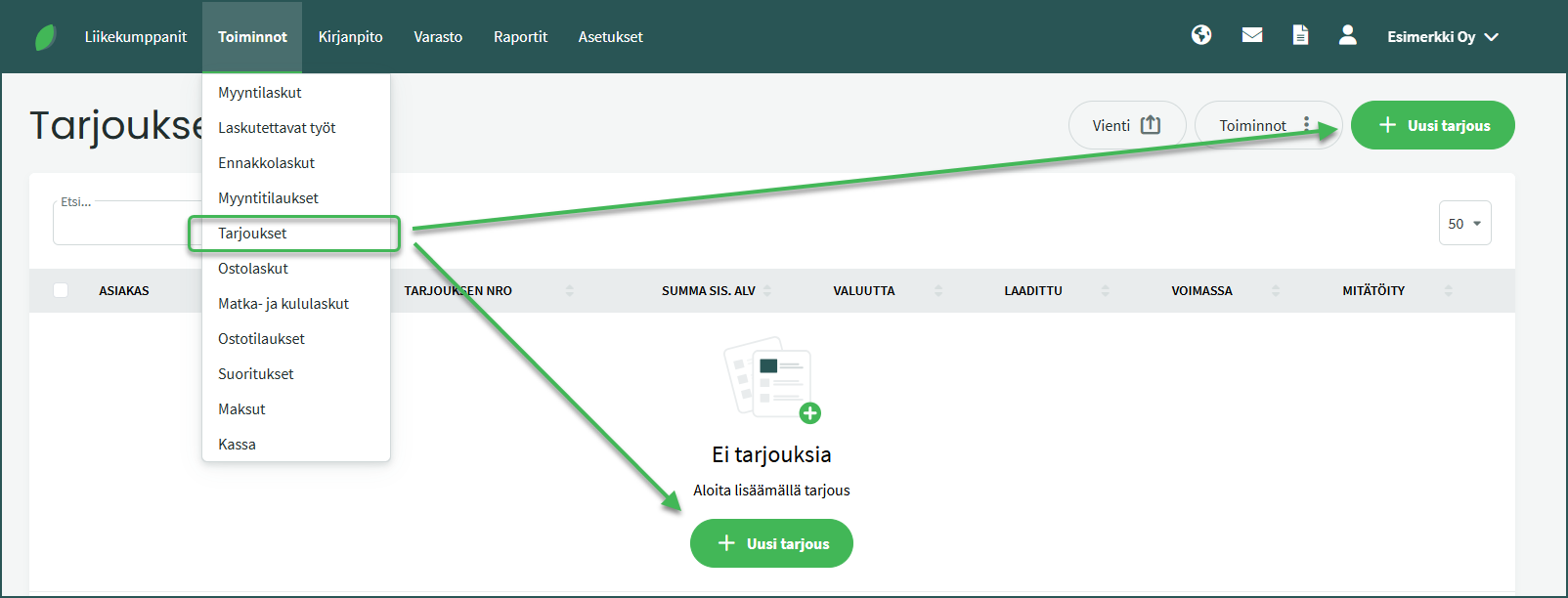Click the Vienti export button

(x=1126, y=125)
